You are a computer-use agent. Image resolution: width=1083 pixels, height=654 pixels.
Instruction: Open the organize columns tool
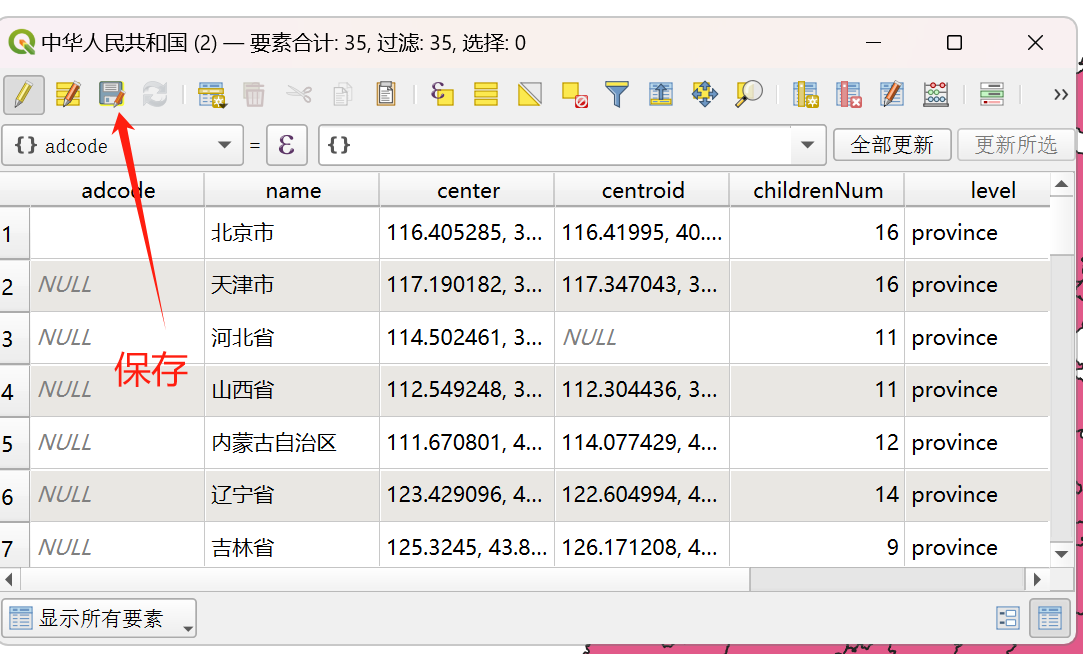pyautogui.click(x=892, y=94)
